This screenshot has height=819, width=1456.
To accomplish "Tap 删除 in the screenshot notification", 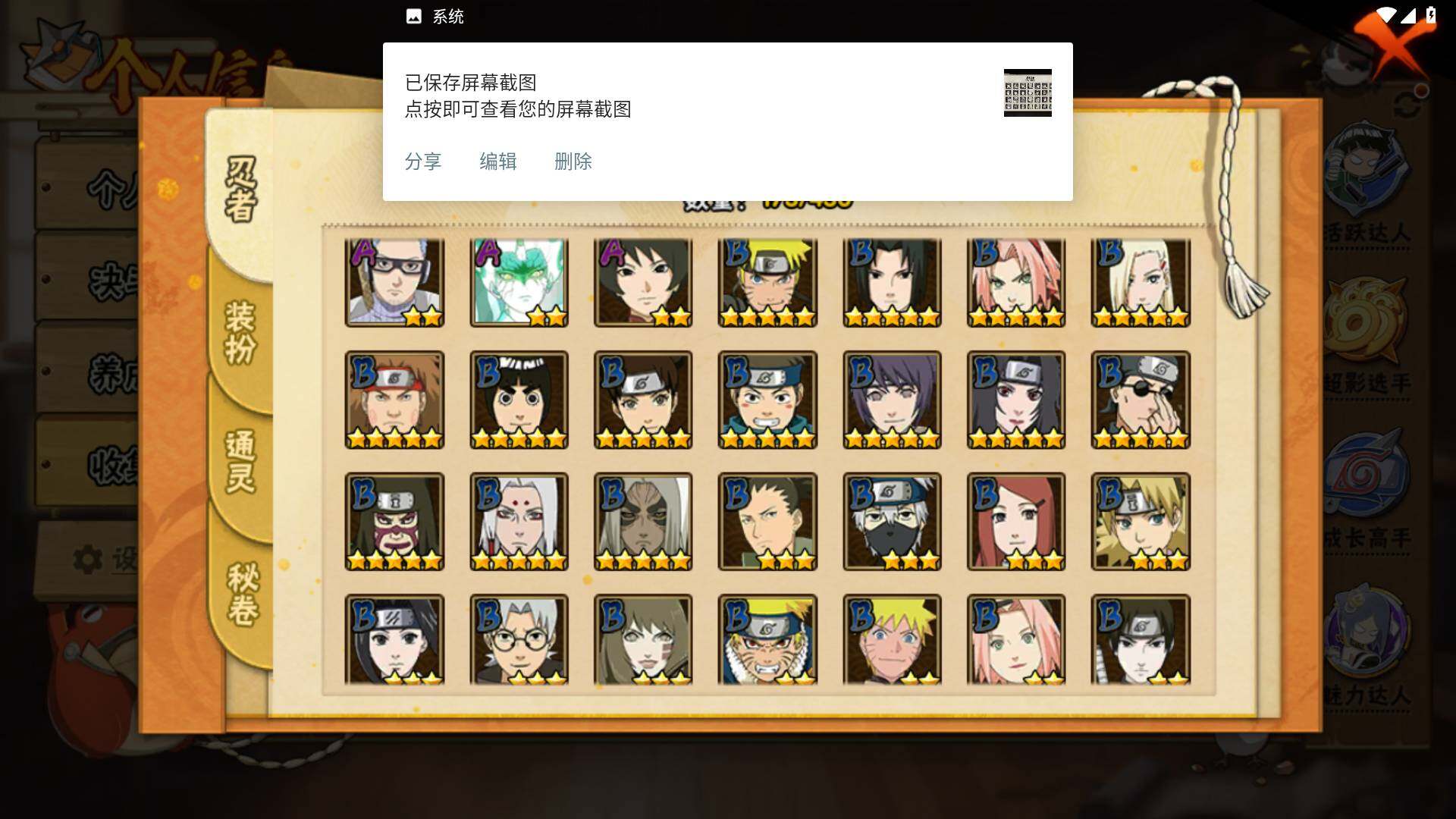I will pyautogui.click(x=573, y=162).
